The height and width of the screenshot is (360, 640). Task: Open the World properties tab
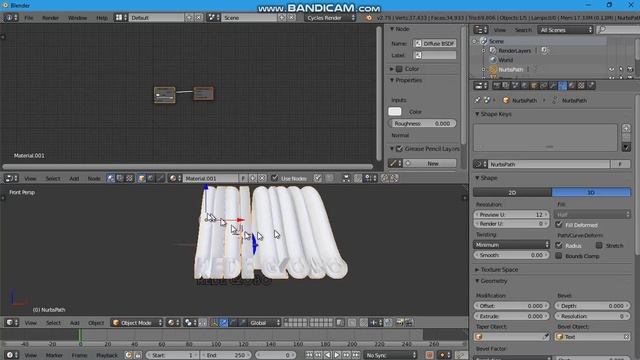pyautogui.click(x=524, y=86)
